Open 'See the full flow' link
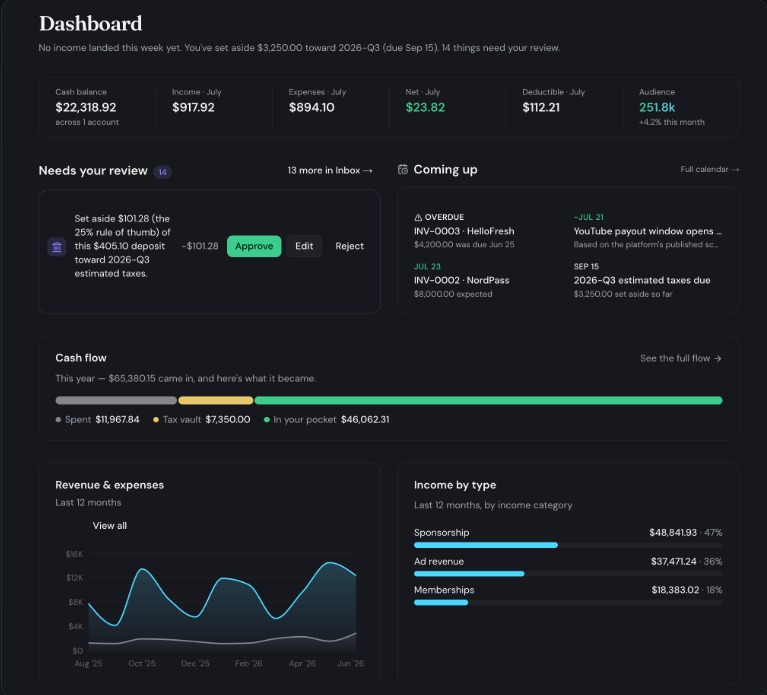767x695 pixels. point(680,359)
